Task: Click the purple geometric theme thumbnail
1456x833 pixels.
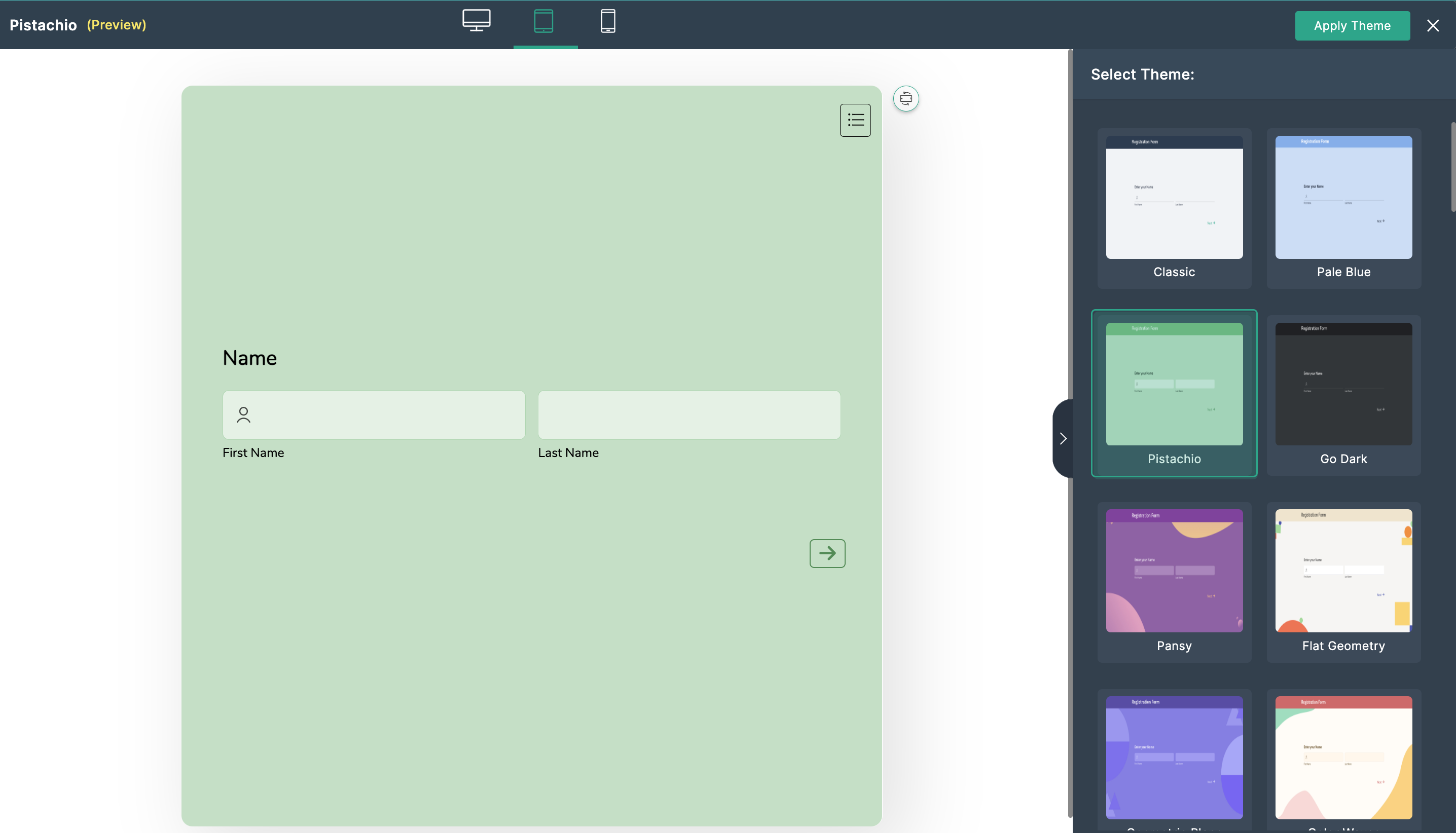Action: pyautogui.click(x=1174, y=757)
